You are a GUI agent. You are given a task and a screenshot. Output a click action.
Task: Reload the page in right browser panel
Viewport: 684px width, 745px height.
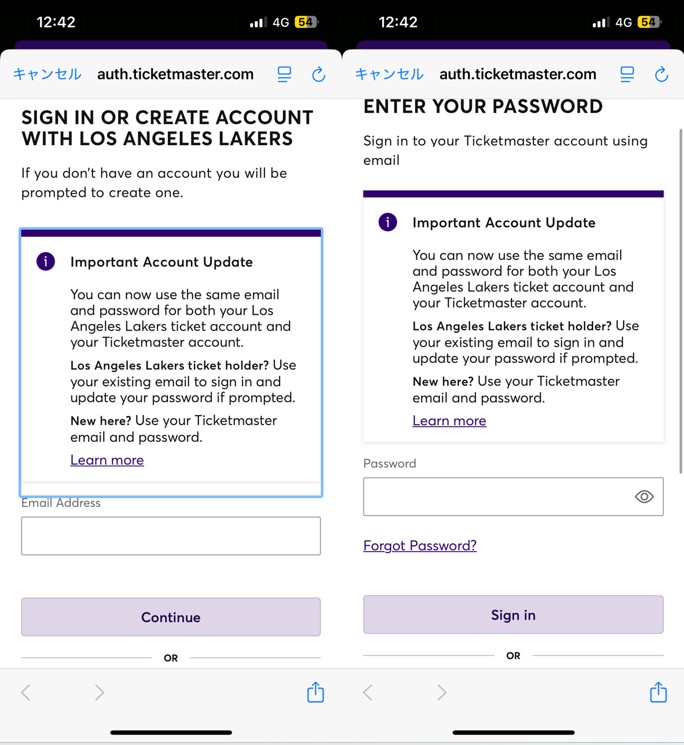(x=661, y=74)
